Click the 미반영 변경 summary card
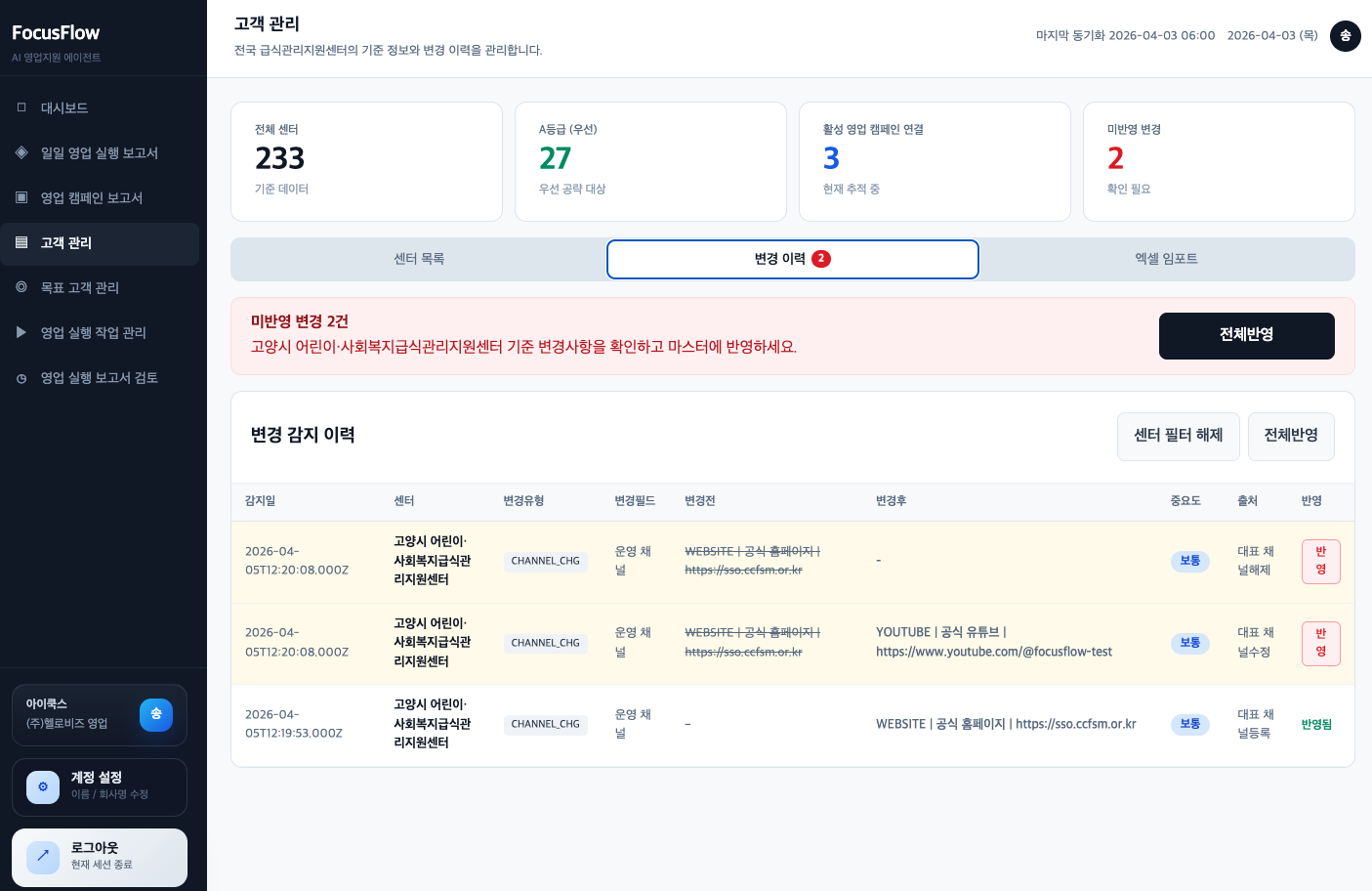Screen dimensions: 1372x891 click(x=1218, y=161)
